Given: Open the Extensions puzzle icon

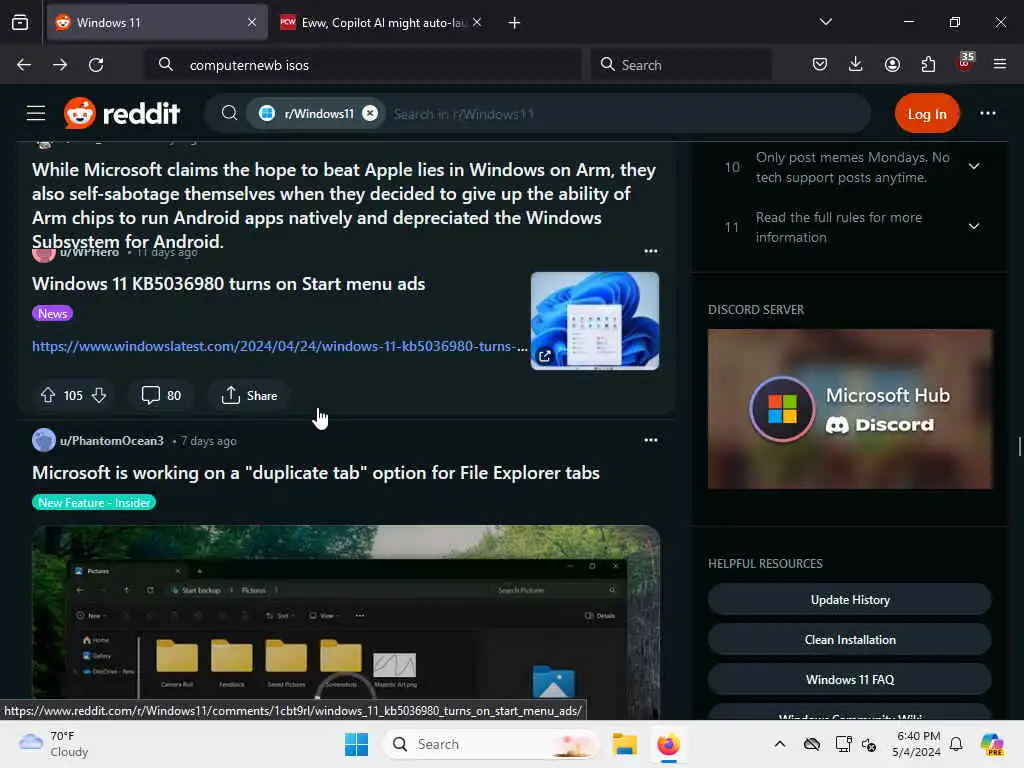Looking at the screenshot, I should (x=928, y=64).
